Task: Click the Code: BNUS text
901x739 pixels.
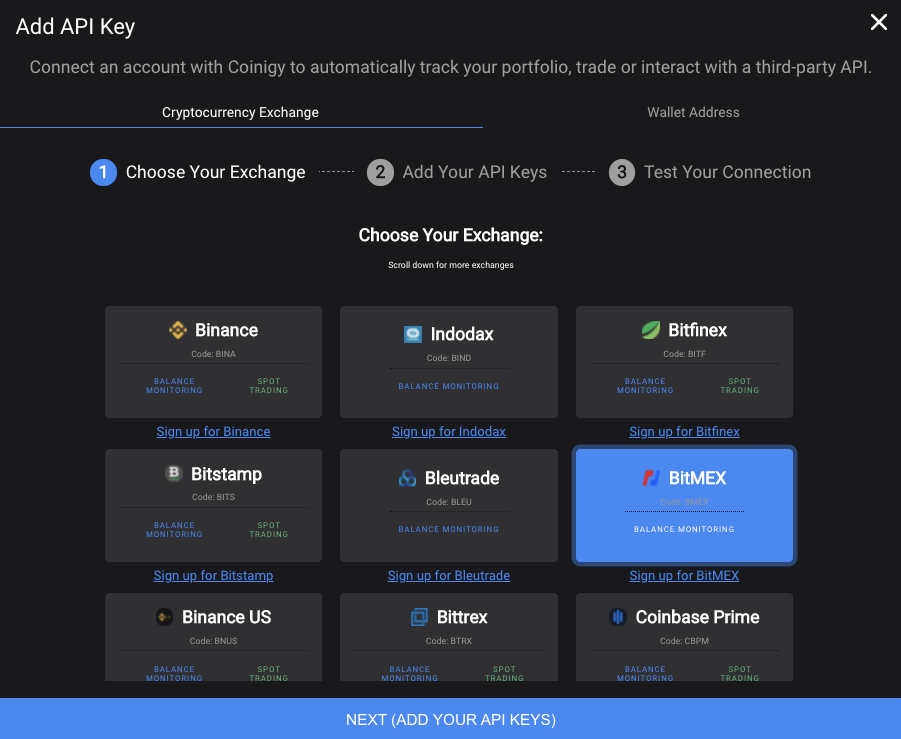Action: [x=213, y=641]
